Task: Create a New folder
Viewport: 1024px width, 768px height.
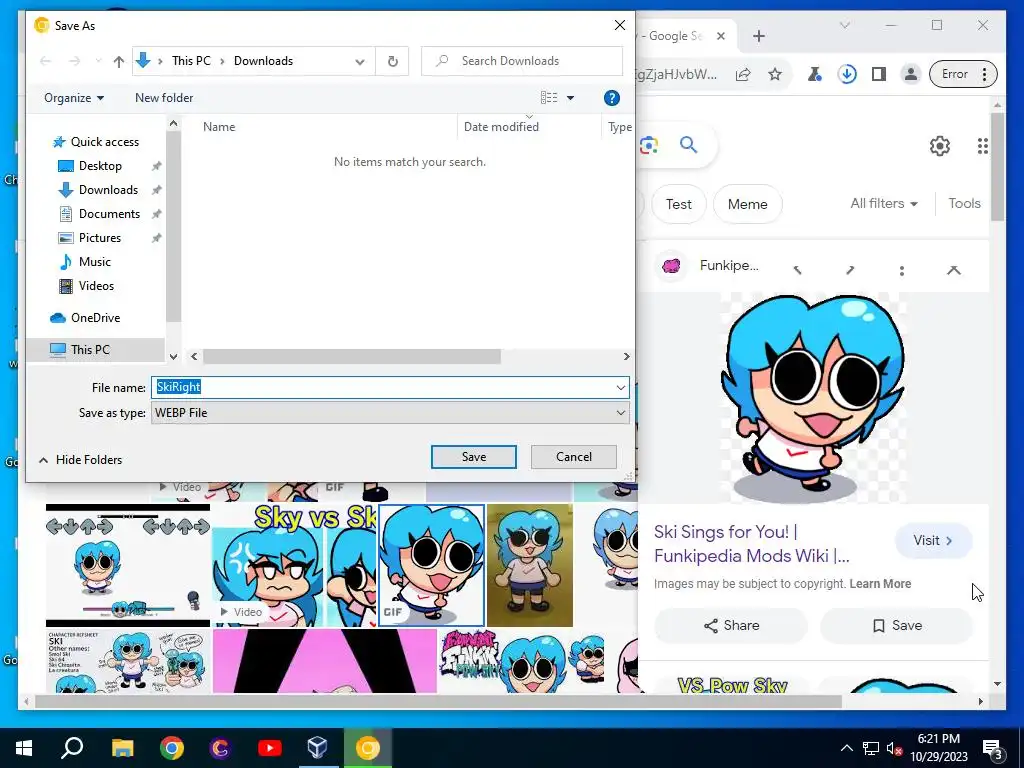Action: 164,98
